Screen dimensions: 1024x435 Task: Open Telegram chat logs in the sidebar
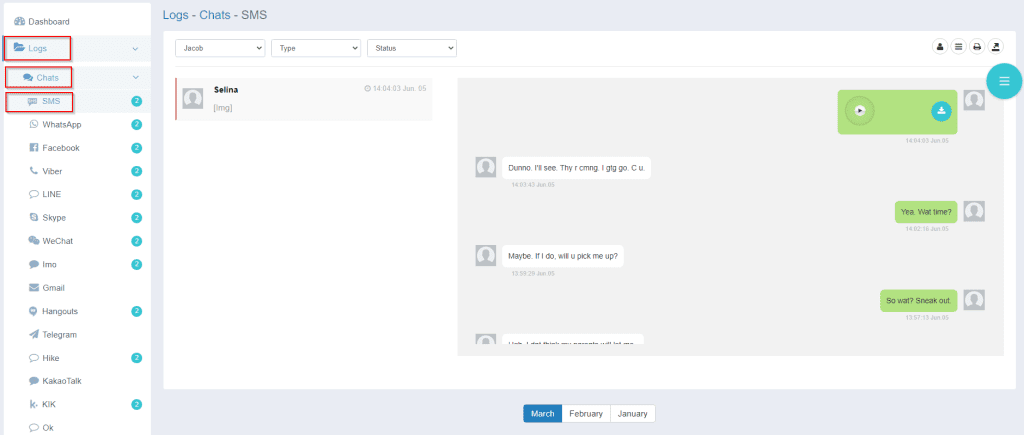(x=59, y=335)
